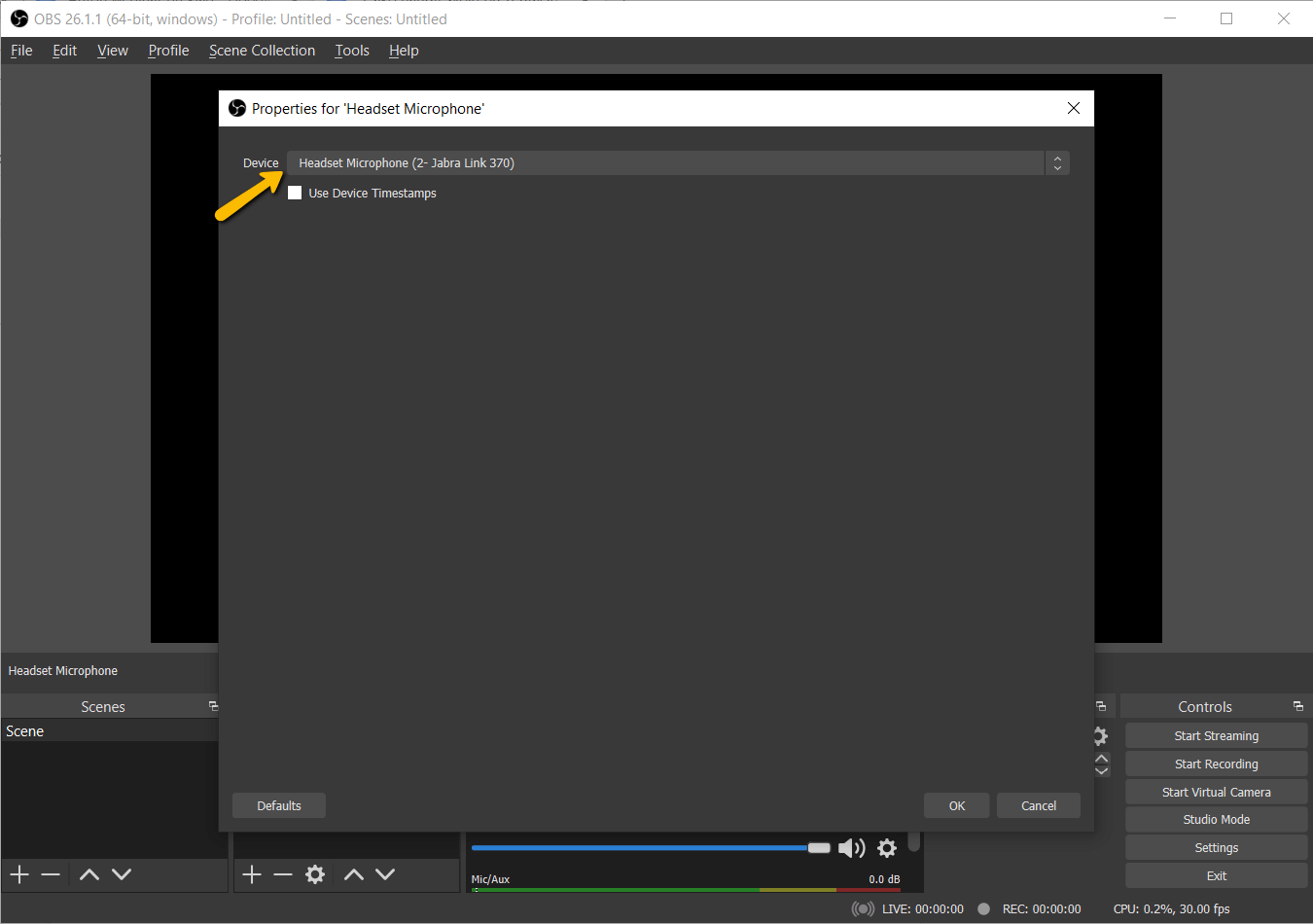
Task: Open the View menu
Action: (x=113, y=51)
